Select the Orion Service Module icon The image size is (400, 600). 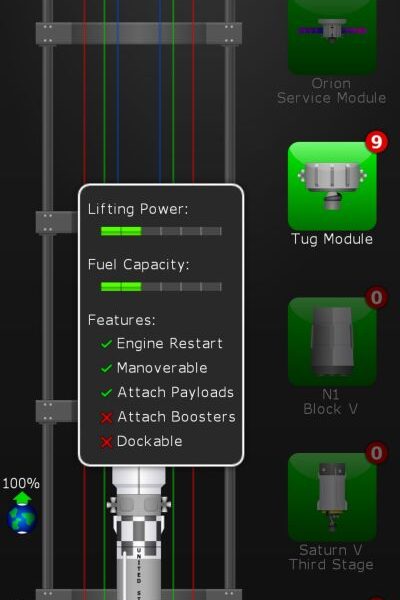point(332,37)
